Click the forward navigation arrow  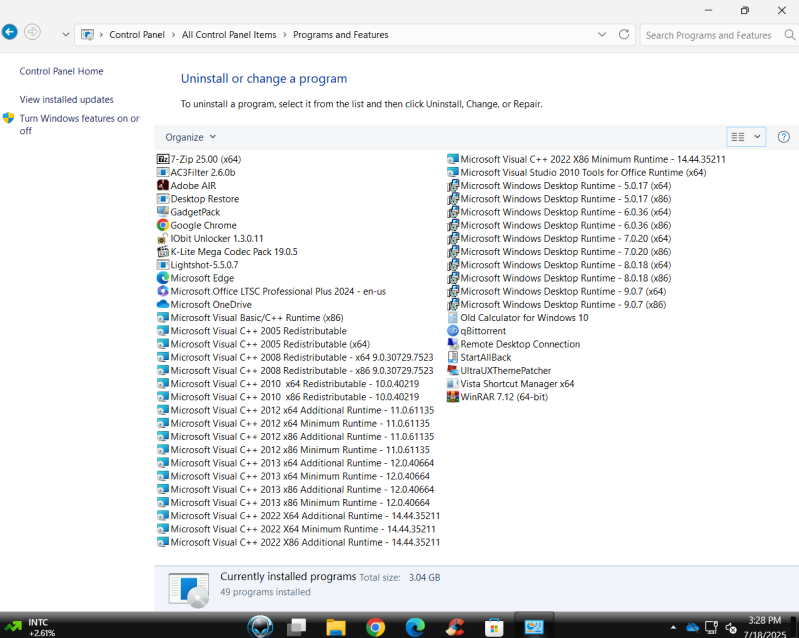pyautogui.click(x=32, y=32)
